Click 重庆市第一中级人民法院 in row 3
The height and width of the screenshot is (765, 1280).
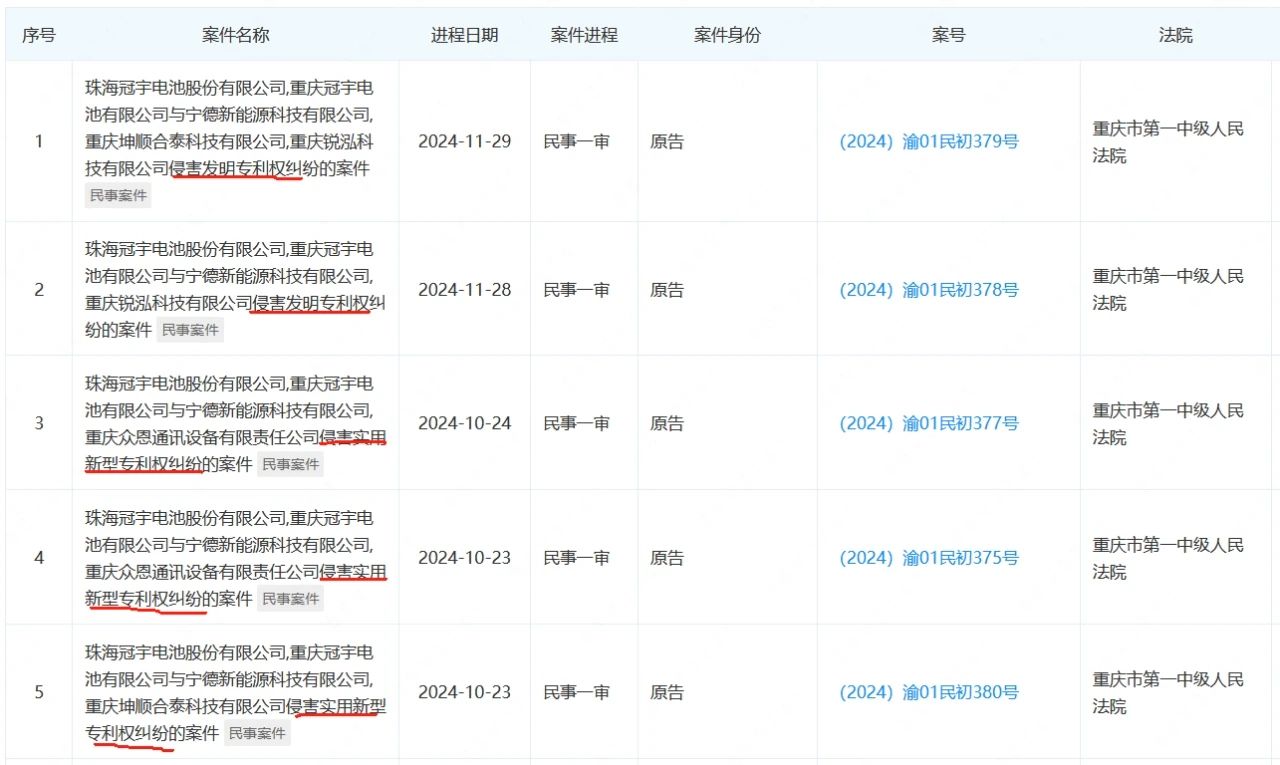[x=1168, y=424]
